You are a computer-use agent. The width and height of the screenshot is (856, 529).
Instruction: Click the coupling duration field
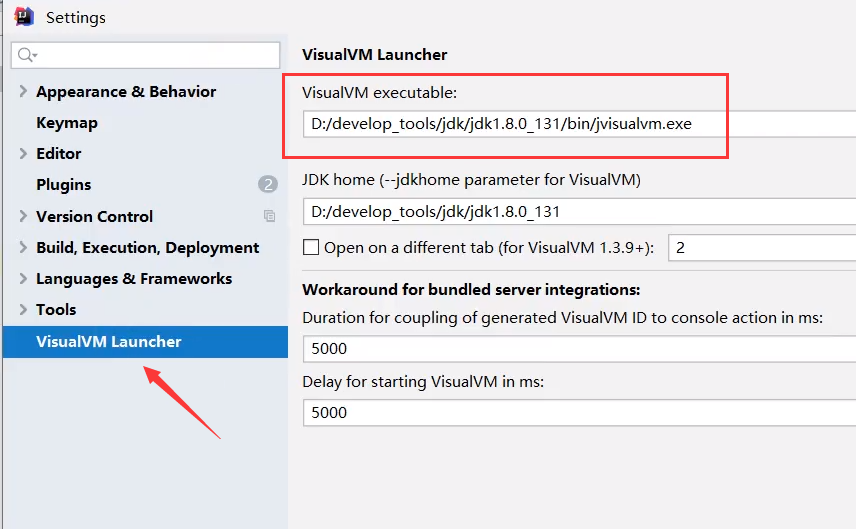coord(579,349)
